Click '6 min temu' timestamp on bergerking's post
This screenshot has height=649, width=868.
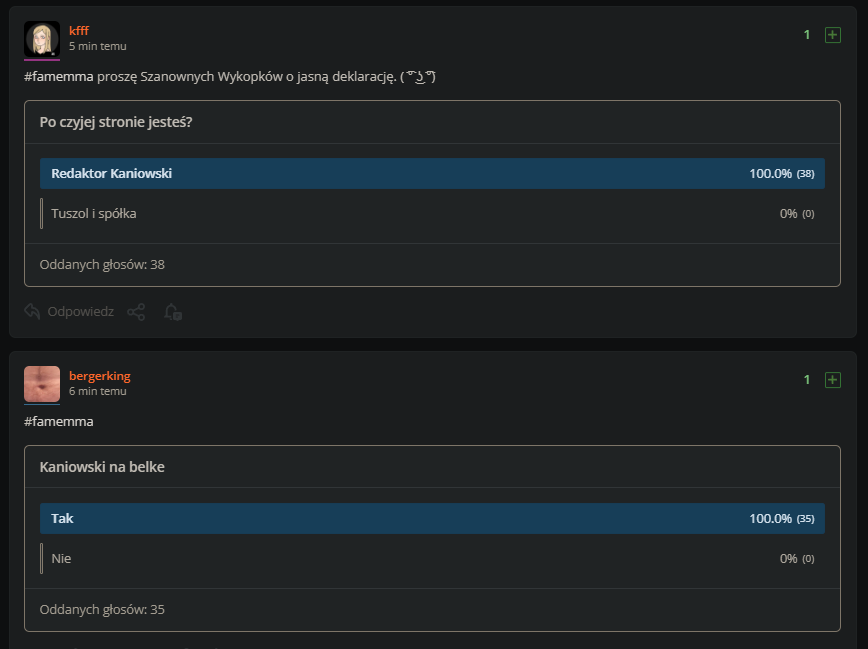point(98,391)
